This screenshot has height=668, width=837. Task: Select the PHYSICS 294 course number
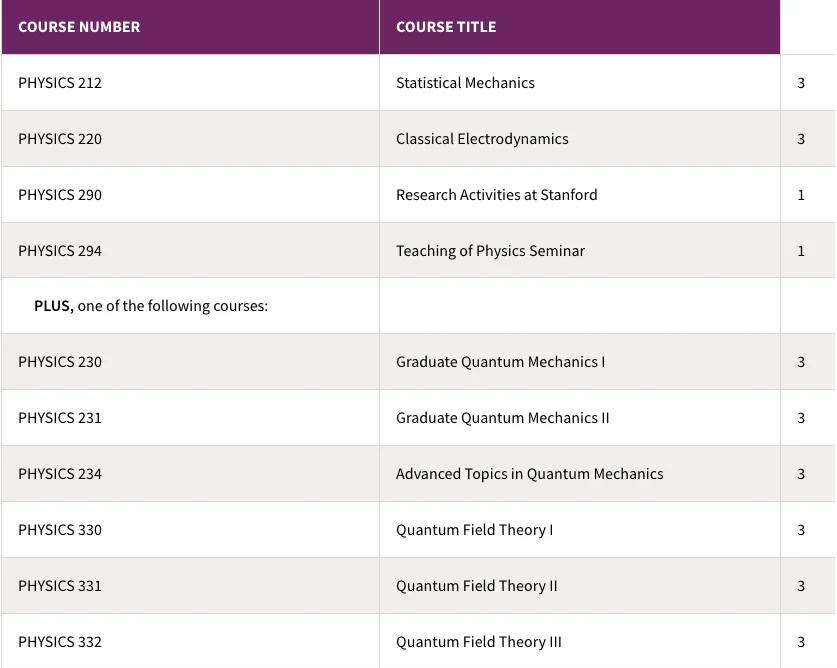(60, 251)
